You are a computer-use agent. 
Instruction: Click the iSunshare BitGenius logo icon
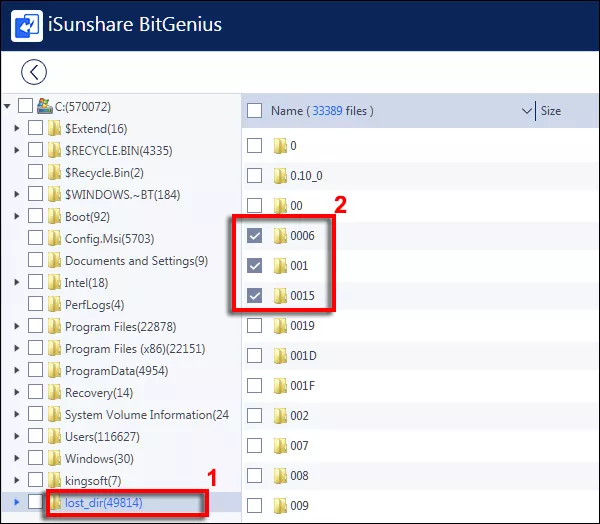tap(27, 26)
